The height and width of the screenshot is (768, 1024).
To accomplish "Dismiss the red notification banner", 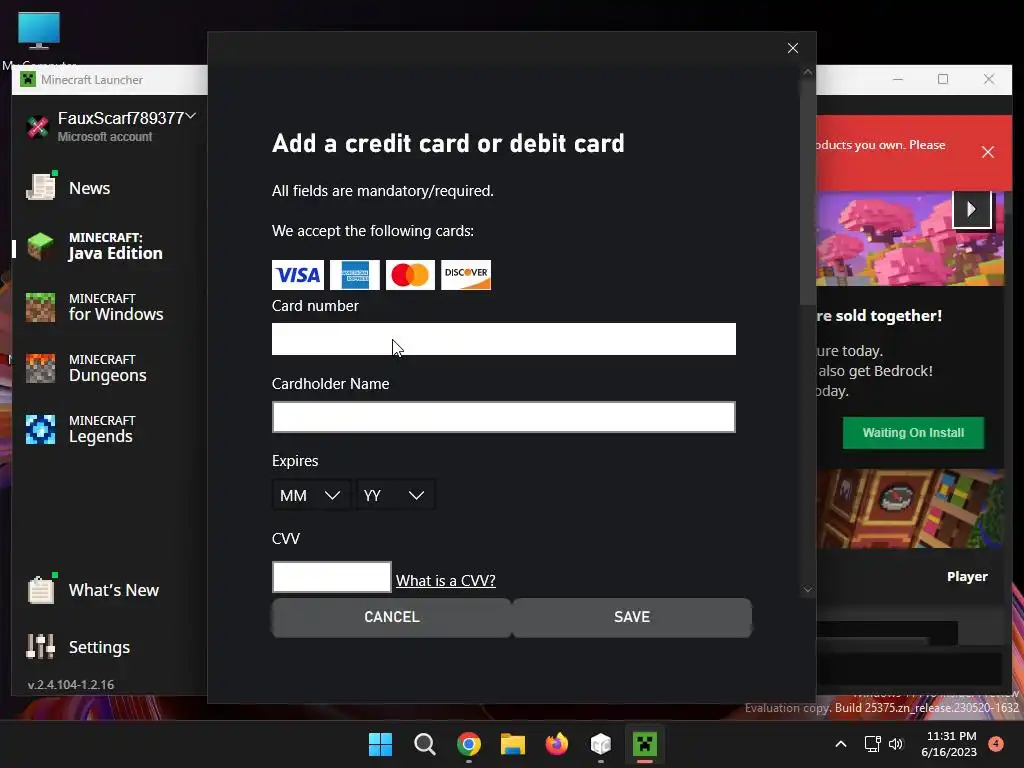I will [x=987, y=152].
